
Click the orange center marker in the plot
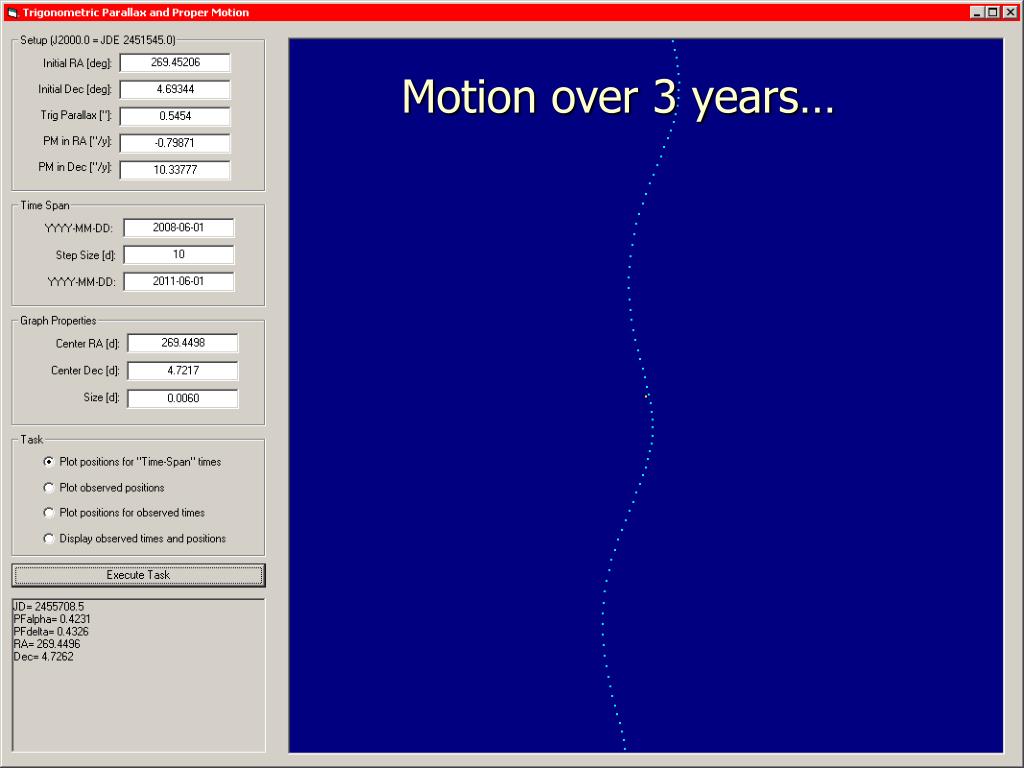point(647,396)
